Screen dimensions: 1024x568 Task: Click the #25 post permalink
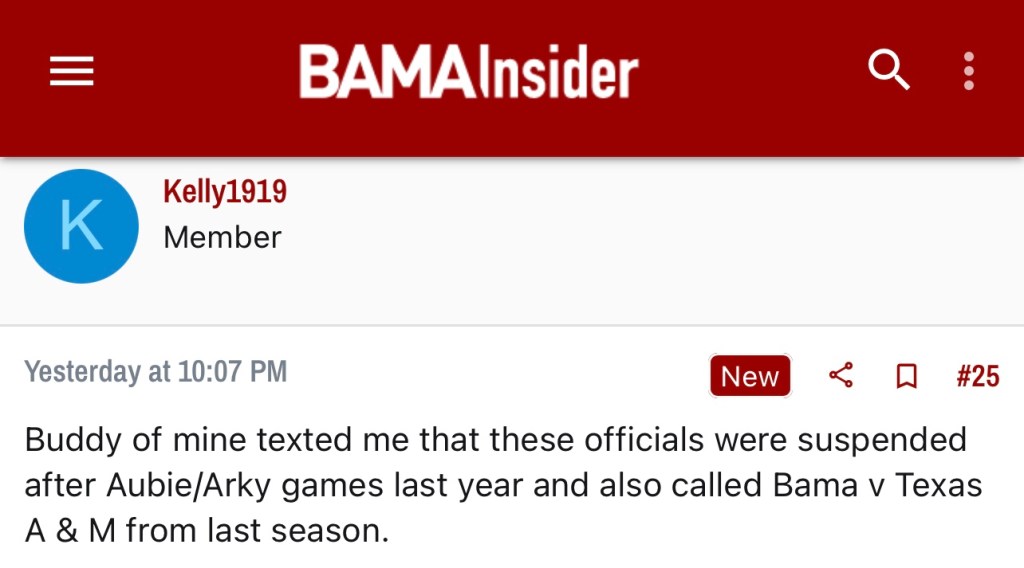[977, 376]
